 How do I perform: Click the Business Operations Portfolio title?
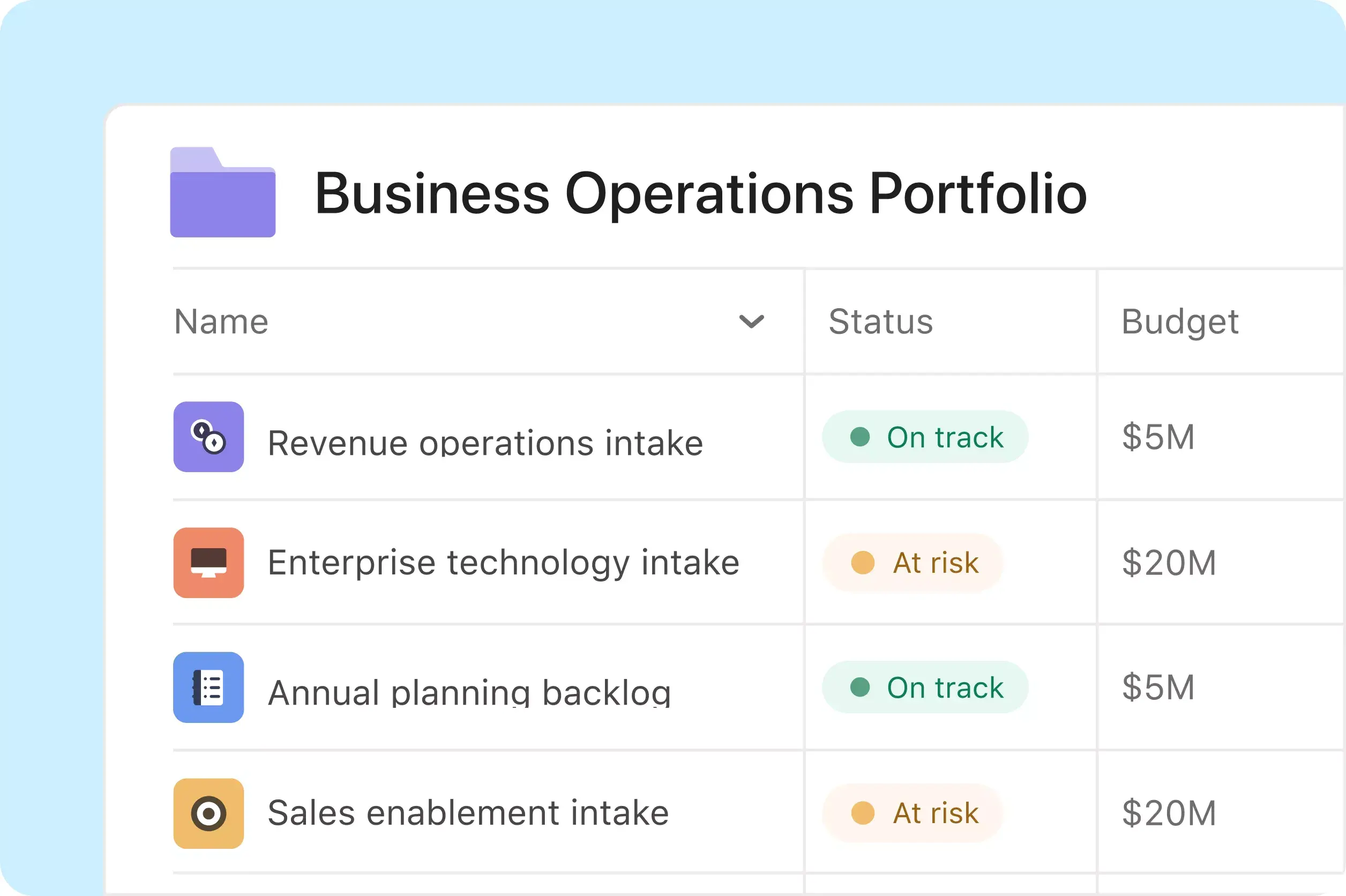[700, 195]
